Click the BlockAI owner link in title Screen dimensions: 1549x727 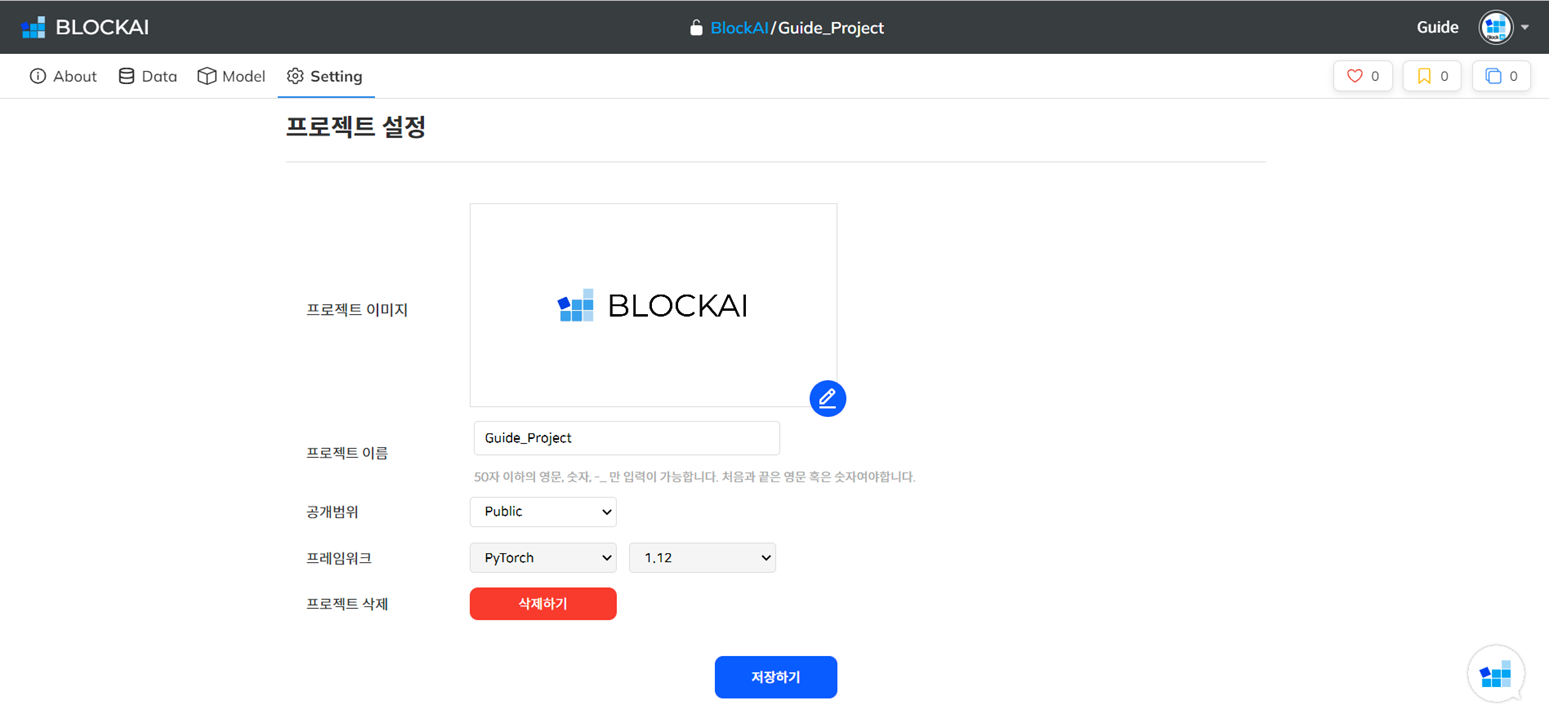click(739, 28)
